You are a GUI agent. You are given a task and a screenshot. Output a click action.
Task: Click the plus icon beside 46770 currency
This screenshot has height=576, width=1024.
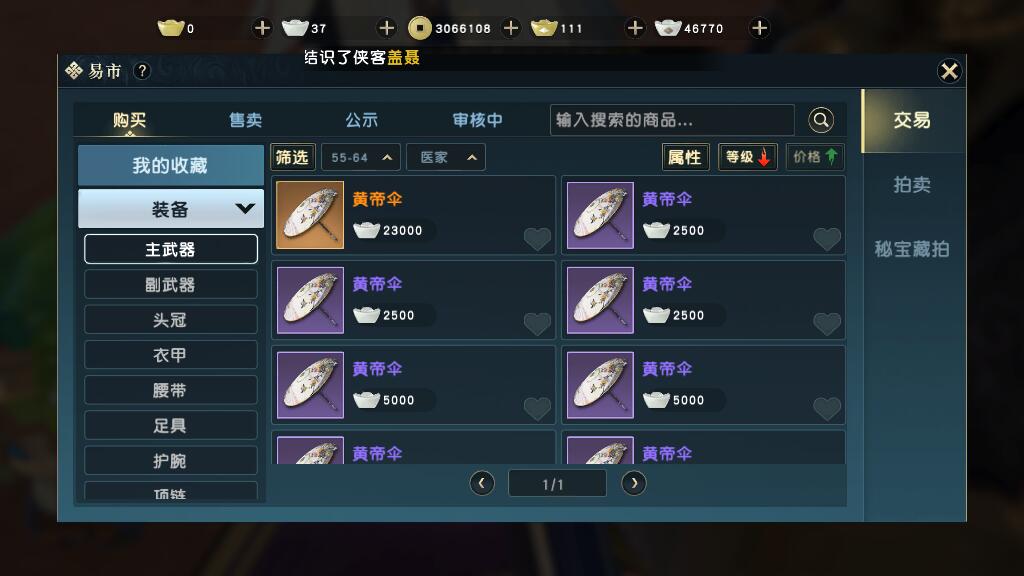click(x=759, y=28)
